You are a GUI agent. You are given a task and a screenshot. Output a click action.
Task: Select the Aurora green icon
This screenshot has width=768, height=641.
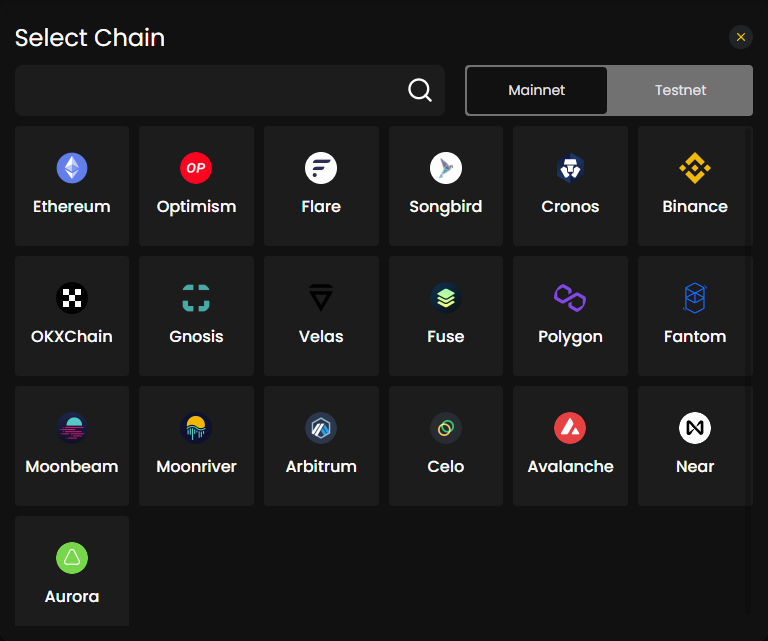[x=72, y=558]
